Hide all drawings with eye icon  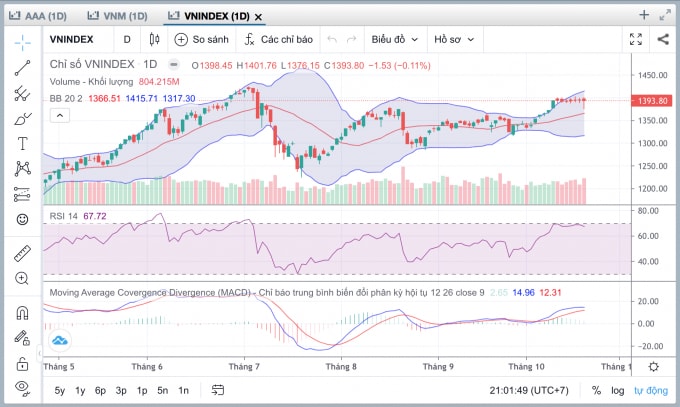pyautogui.click(x=23, y=387)
